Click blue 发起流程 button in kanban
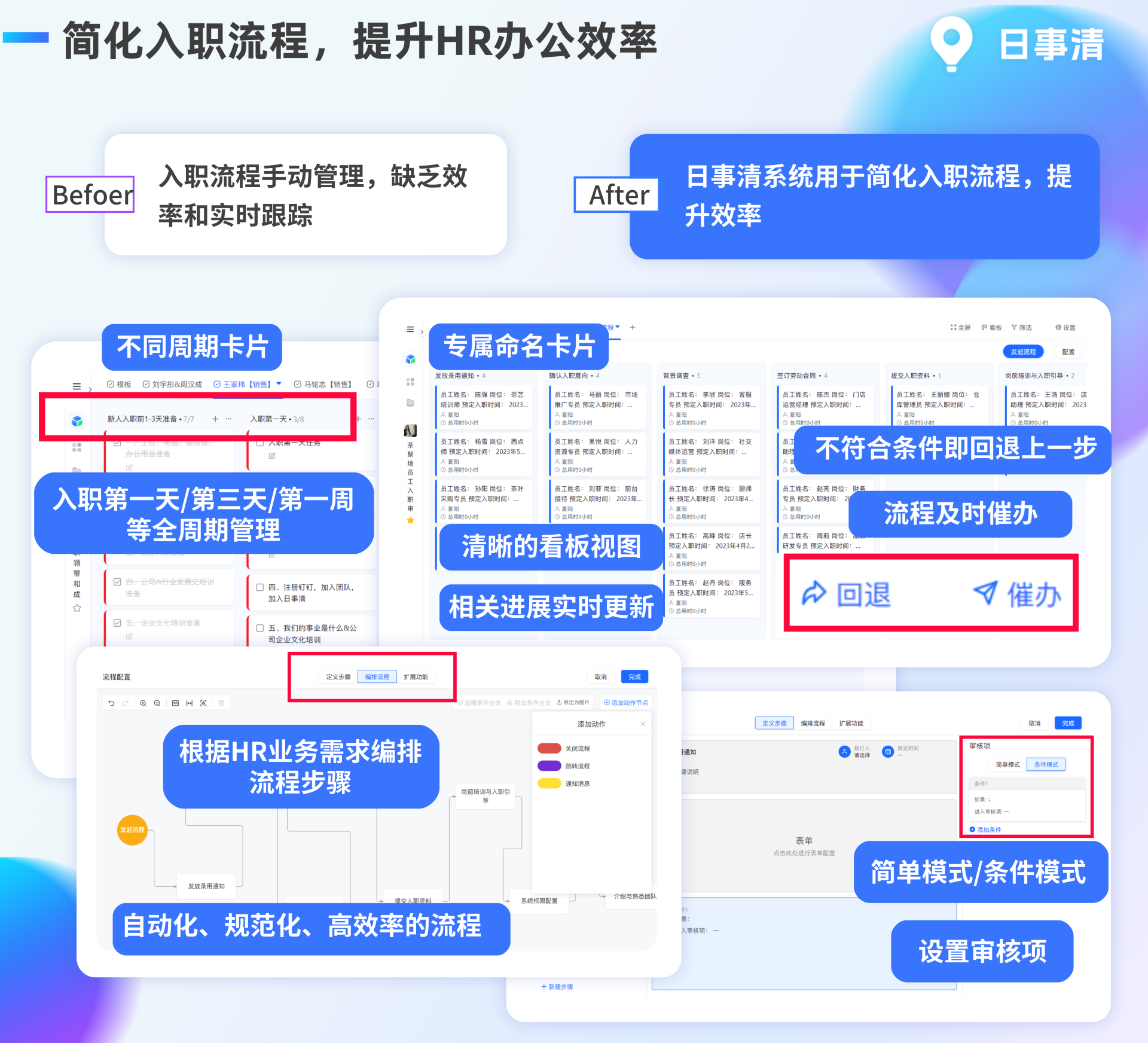This screenshot has height=1043, width=1148. coord(1023,352)
